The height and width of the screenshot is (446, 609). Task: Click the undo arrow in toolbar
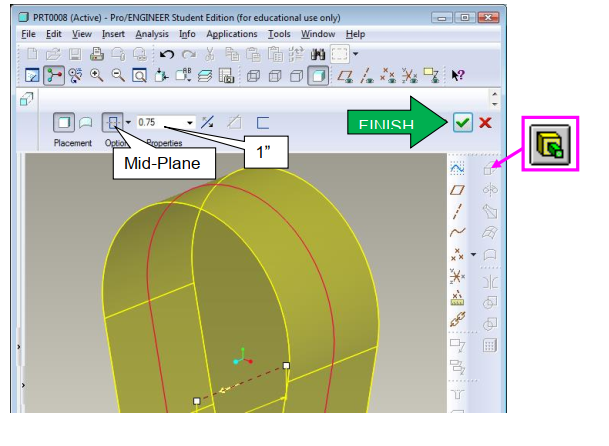coord(166,54)
